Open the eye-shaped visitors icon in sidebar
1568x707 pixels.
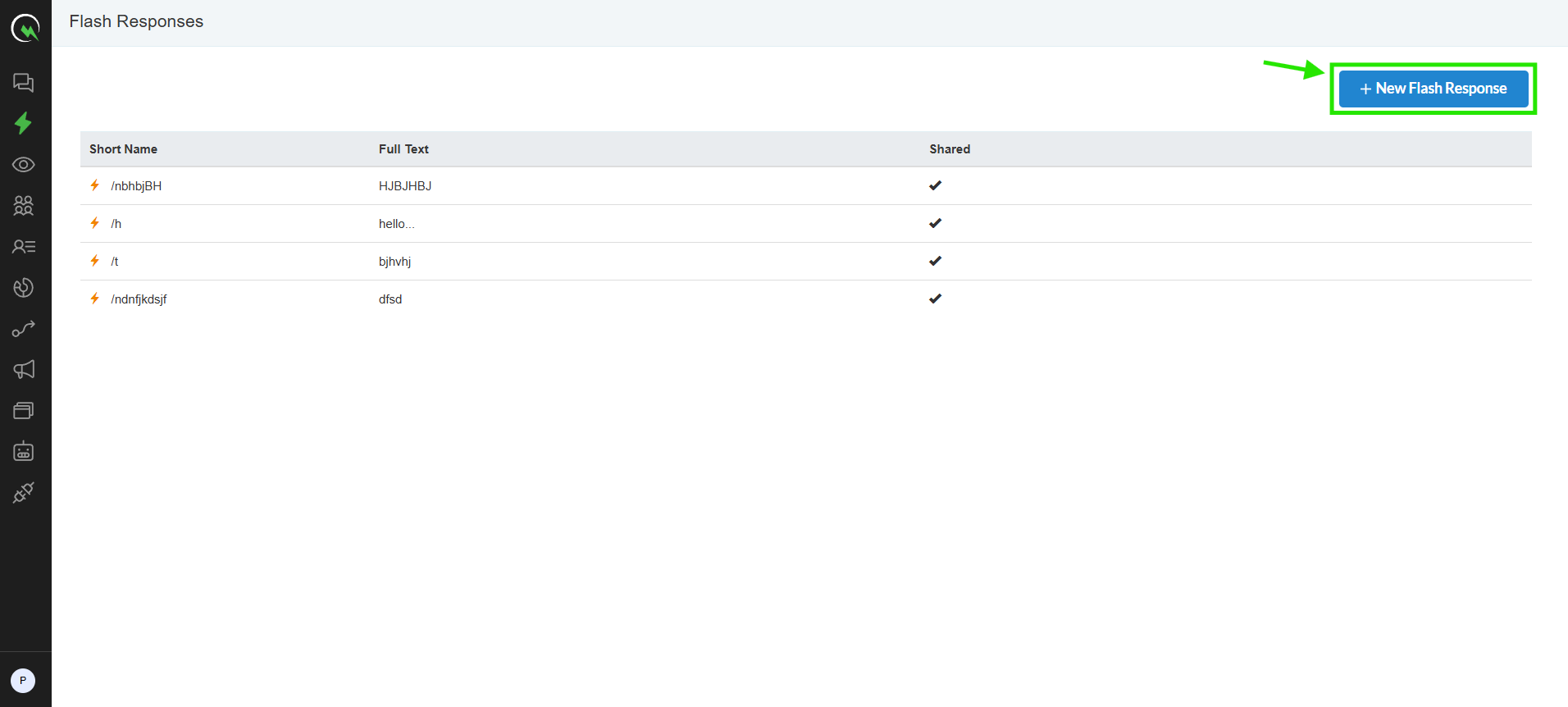click(24, 165)
